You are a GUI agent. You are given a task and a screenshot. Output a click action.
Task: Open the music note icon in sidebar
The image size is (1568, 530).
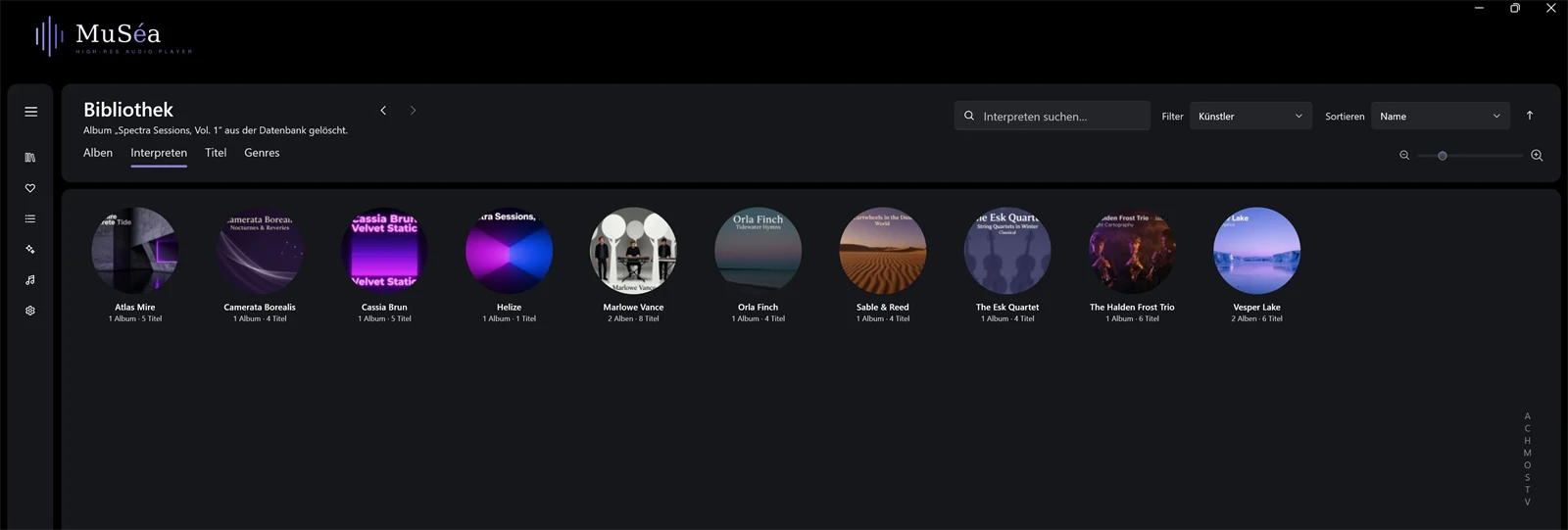[30, 280]
